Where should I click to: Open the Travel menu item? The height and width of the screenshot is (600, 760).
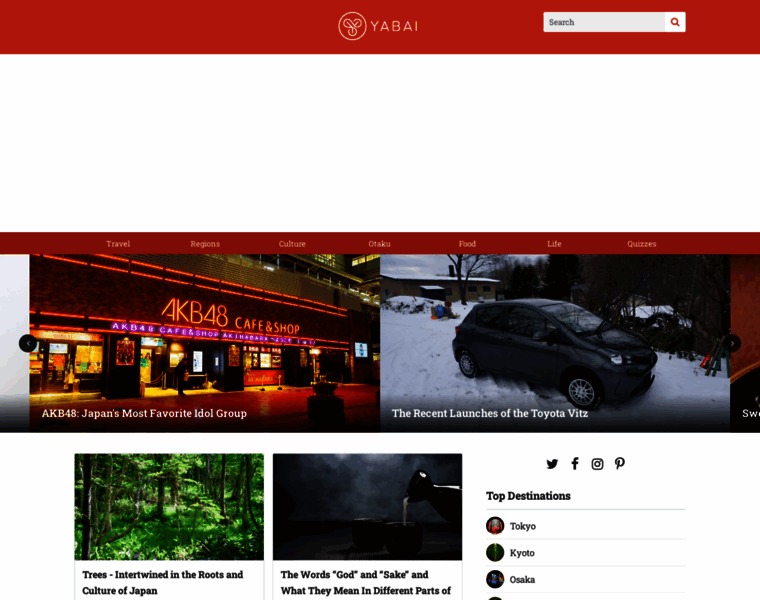click(118, 244)
